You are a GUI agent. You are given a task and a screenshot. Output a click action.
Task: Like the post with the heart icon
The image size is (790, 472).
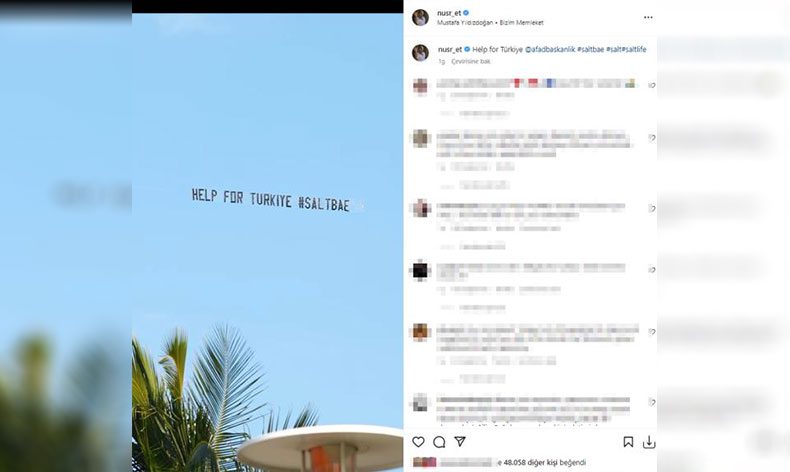point(418,442)
